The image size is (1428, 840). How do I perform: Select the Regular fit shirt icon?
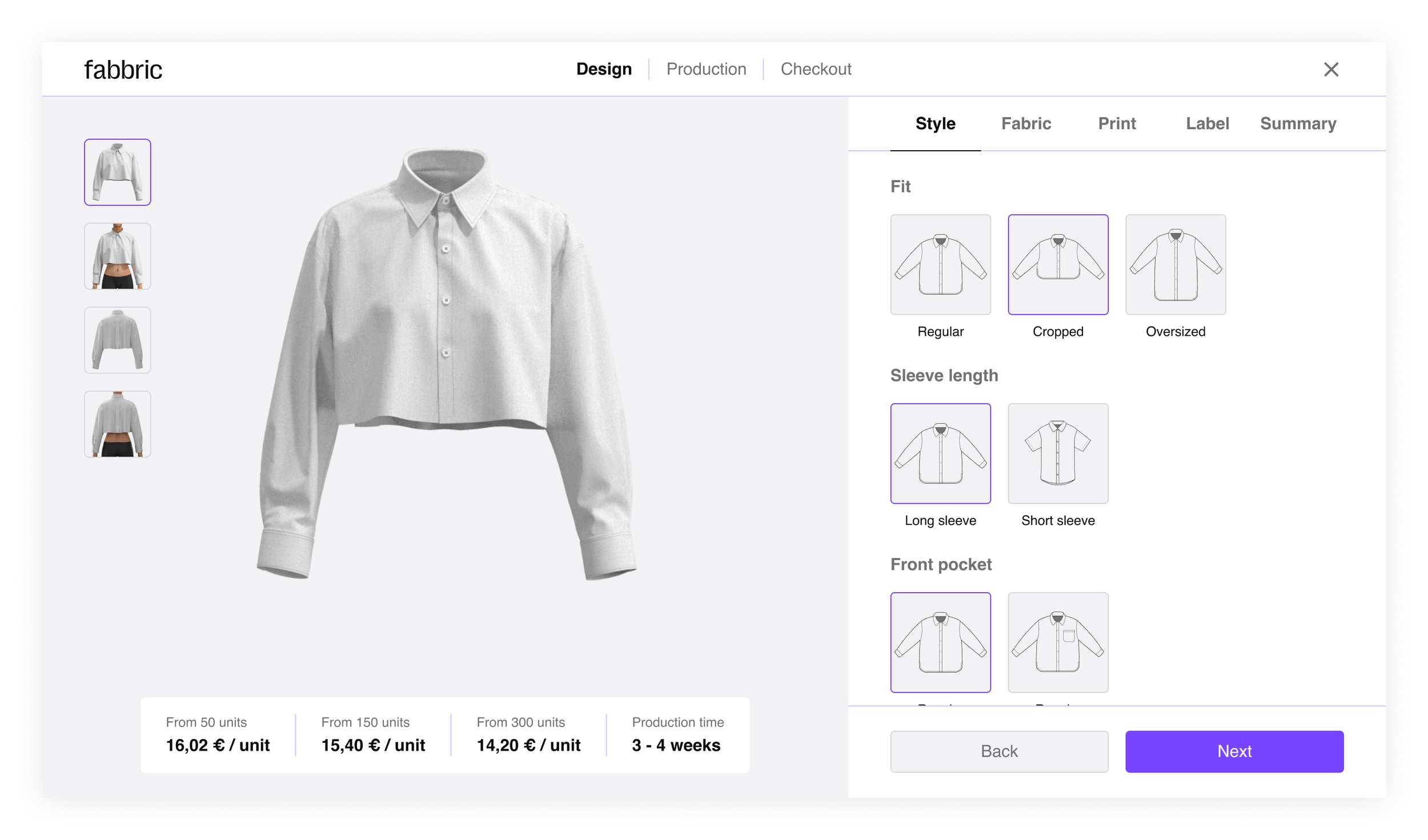pyautogui.click(x=940, y=264)
